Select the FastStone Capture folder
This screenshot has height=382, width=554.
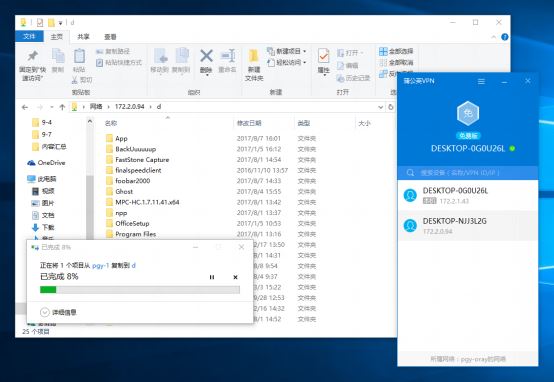click(x=142, y=160)
